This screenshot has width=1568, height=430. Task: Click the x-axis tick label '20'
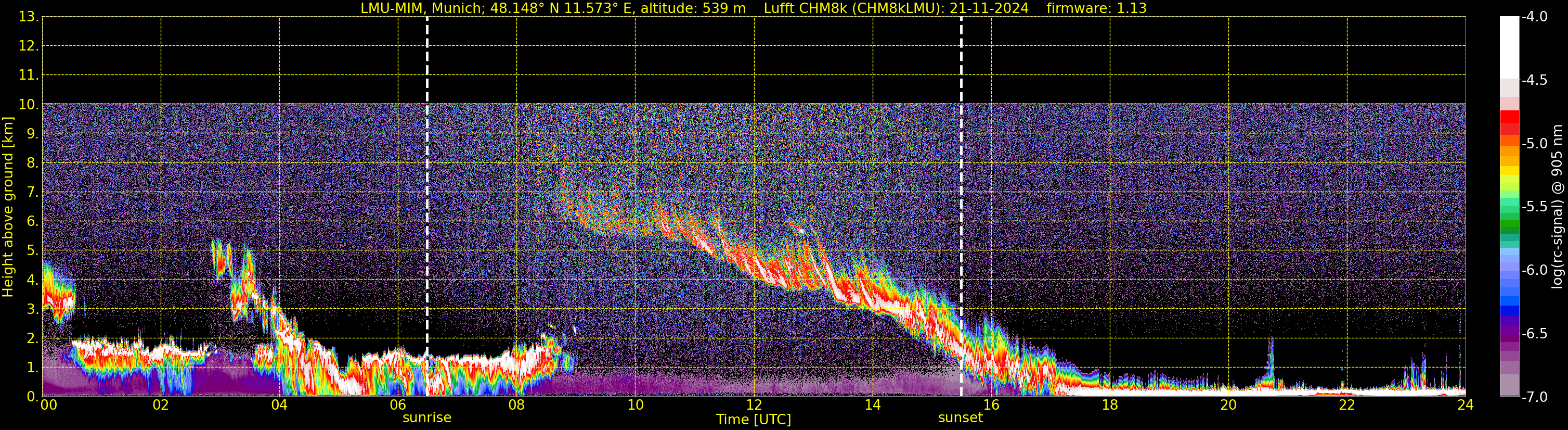coord(1228,405)
